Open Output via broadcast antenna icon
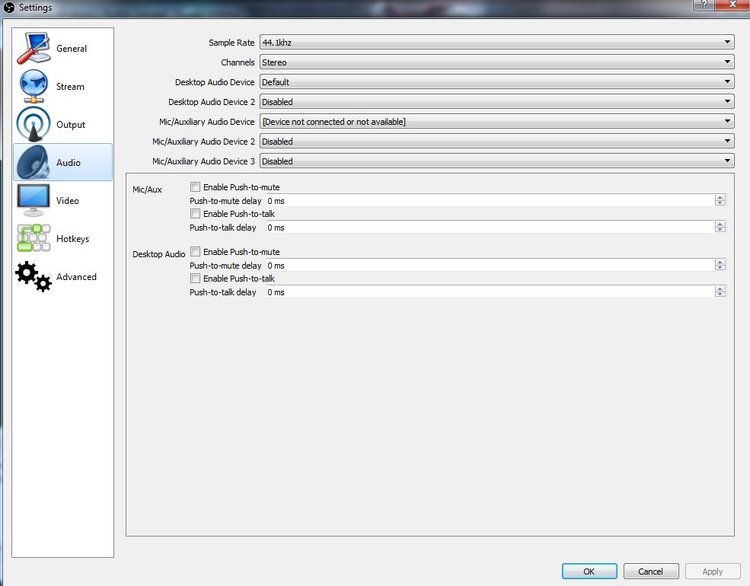 point(33,124)
